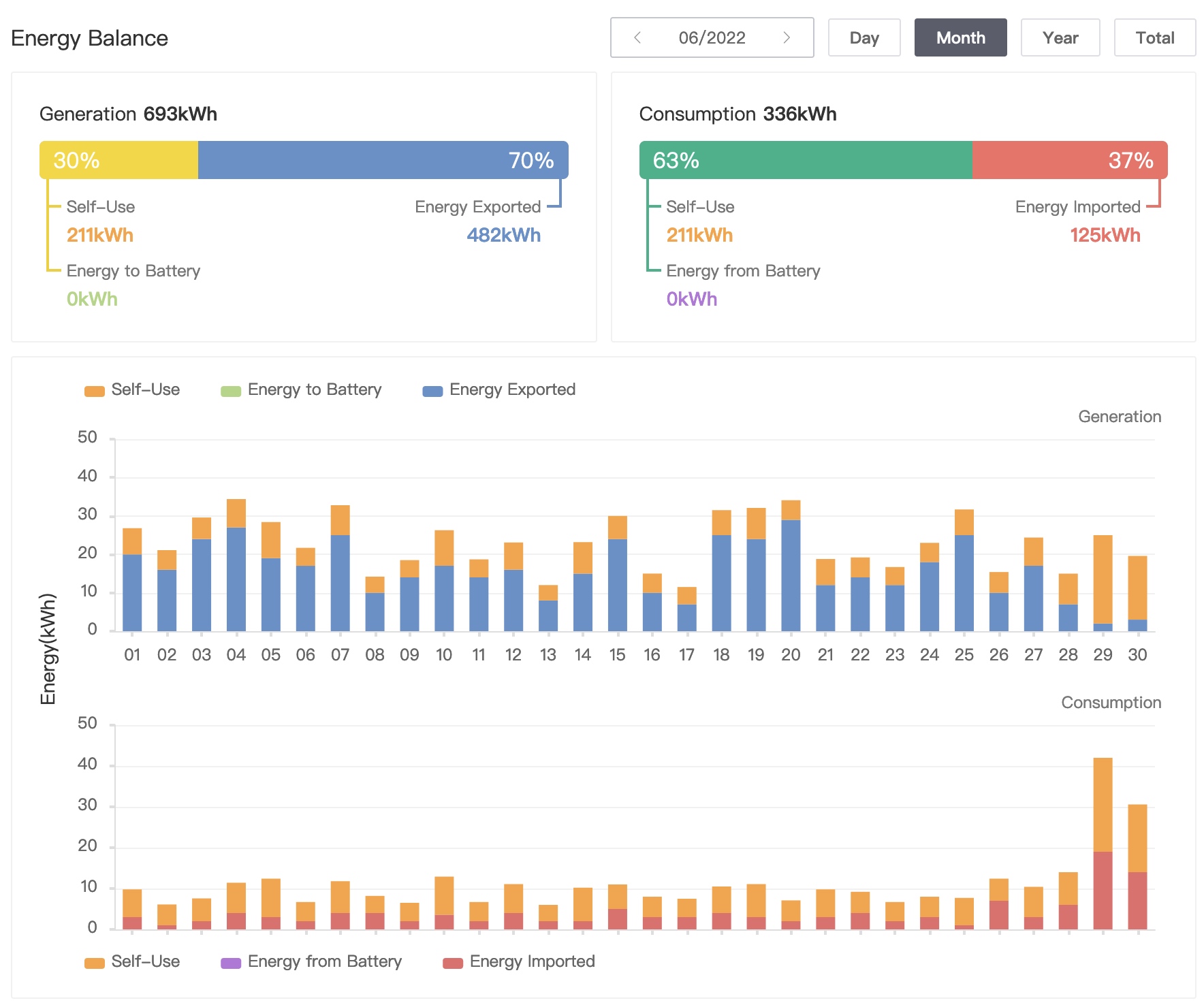This screenshot has height=1007, width=1204.
Task: Go to previous month using left chevron
Action: [637, 37]
